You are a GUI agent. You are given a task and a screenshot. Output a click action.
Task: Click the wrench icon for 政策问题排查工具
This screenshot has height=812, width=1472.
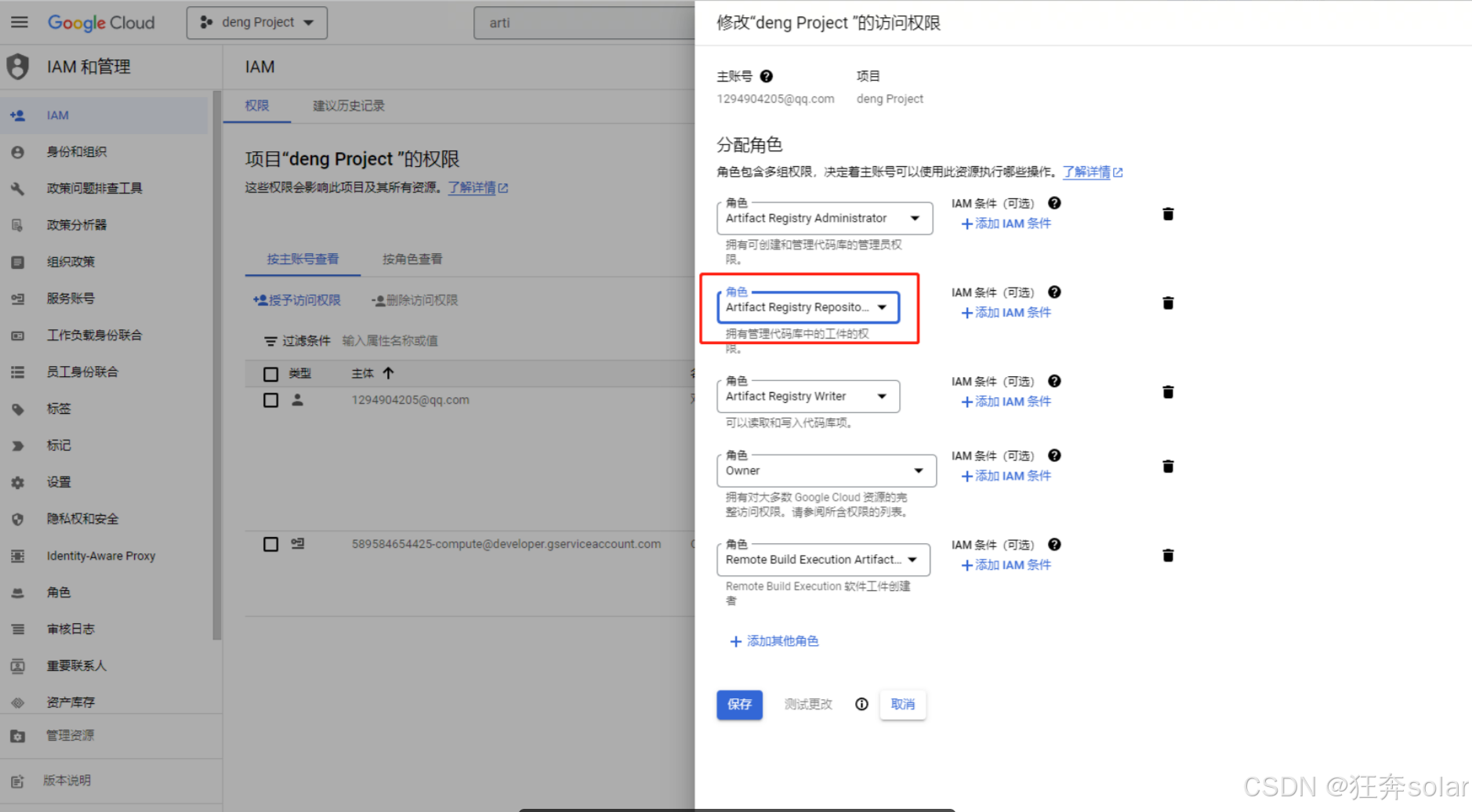pyautogui.click(x=17, y=188)
